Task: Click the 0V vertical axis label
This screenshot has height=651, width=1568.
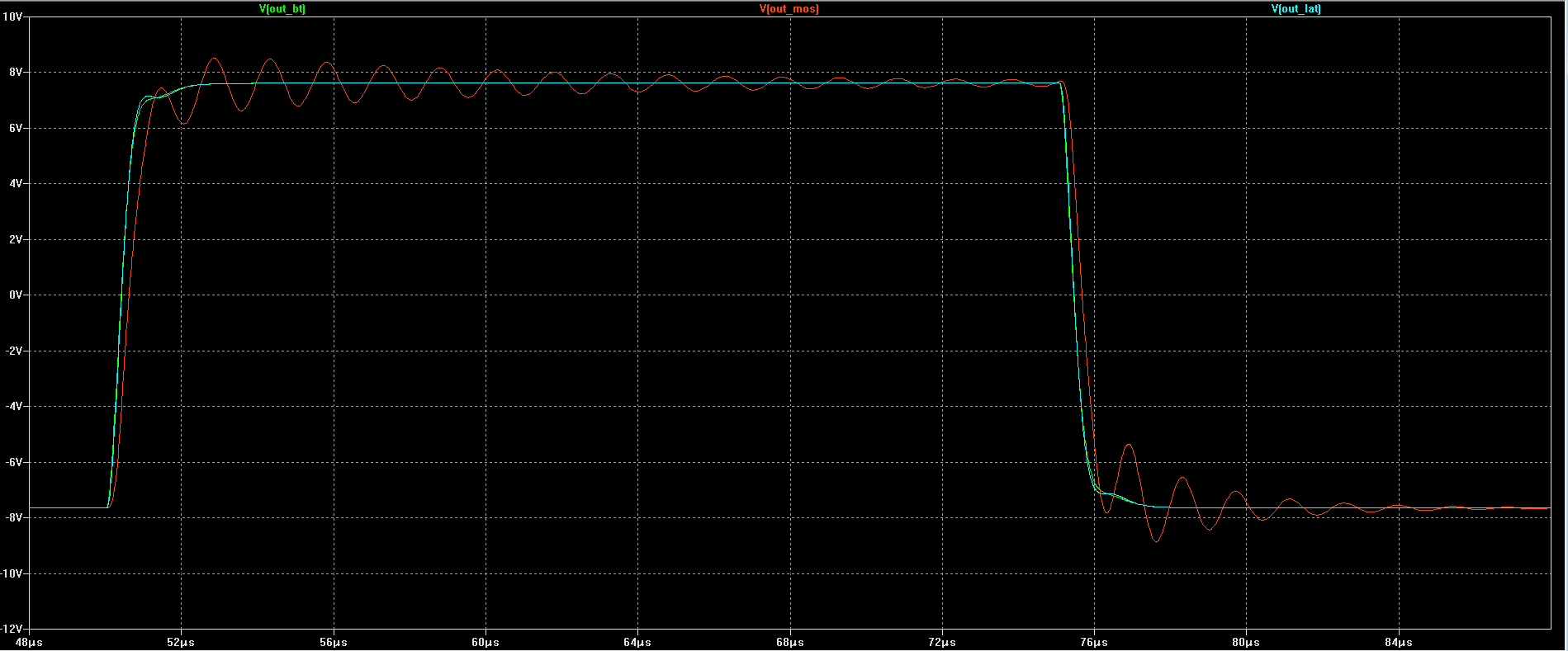Action: point(16,295)
